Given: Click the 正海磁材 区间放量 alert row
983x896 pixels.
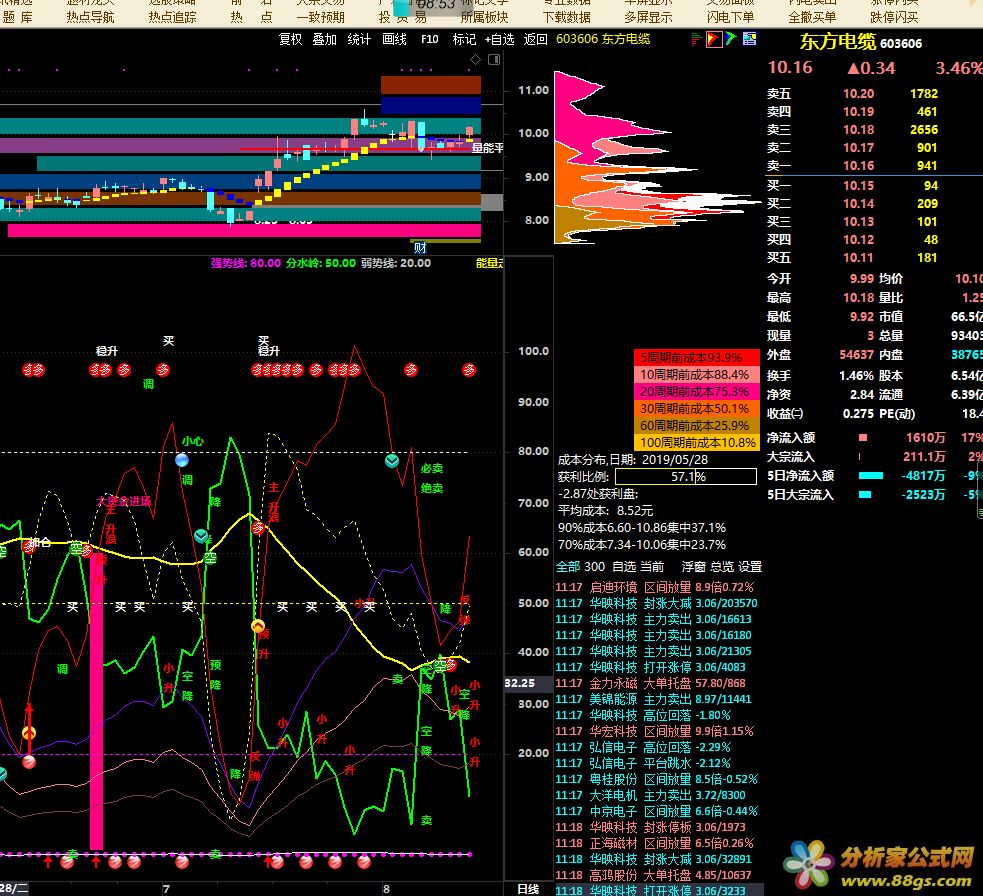Looking at the screenshot, I should point(655,843).
